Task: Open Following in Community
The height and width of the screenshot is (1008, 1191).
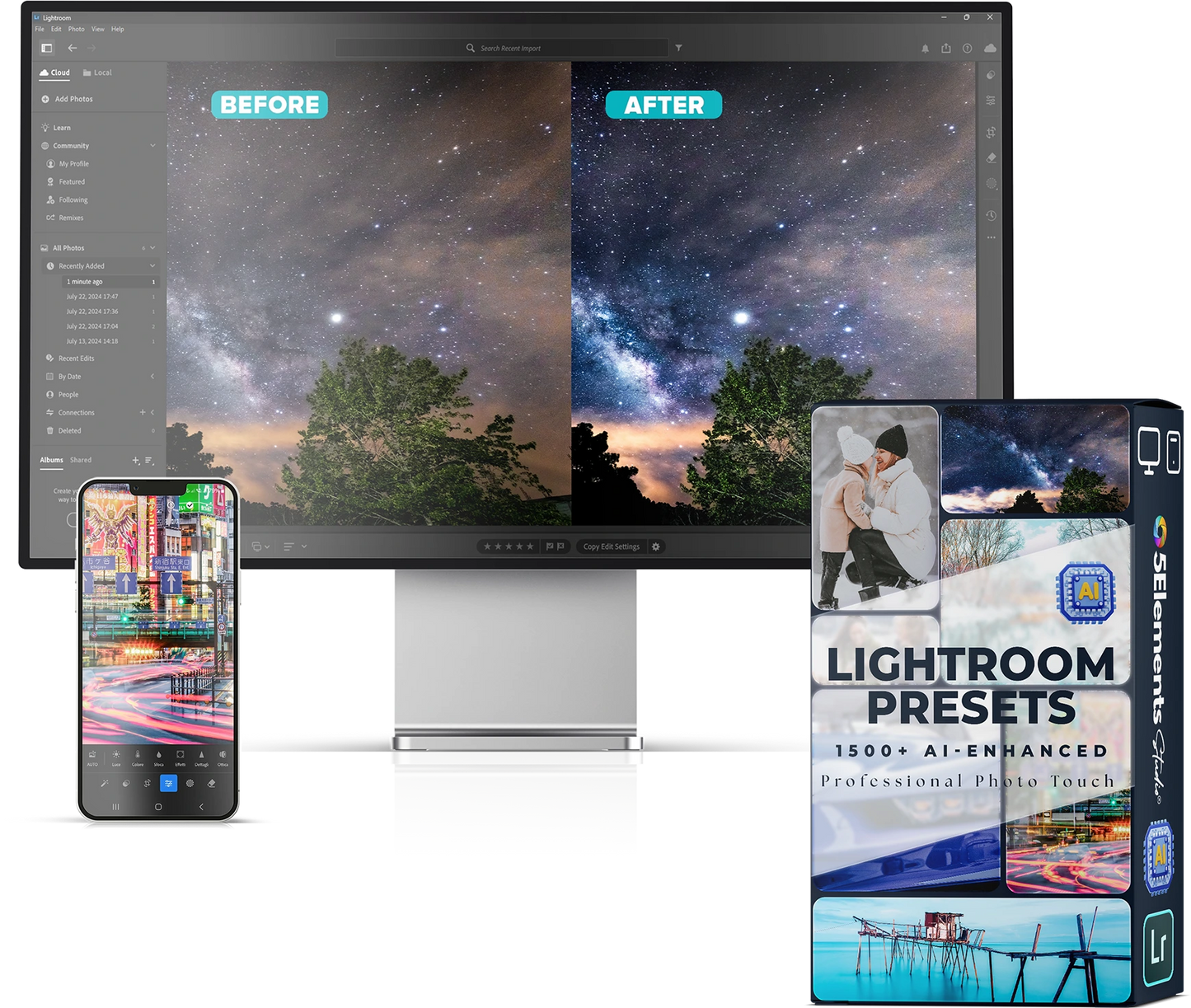Action: click(x=67, y=200)
